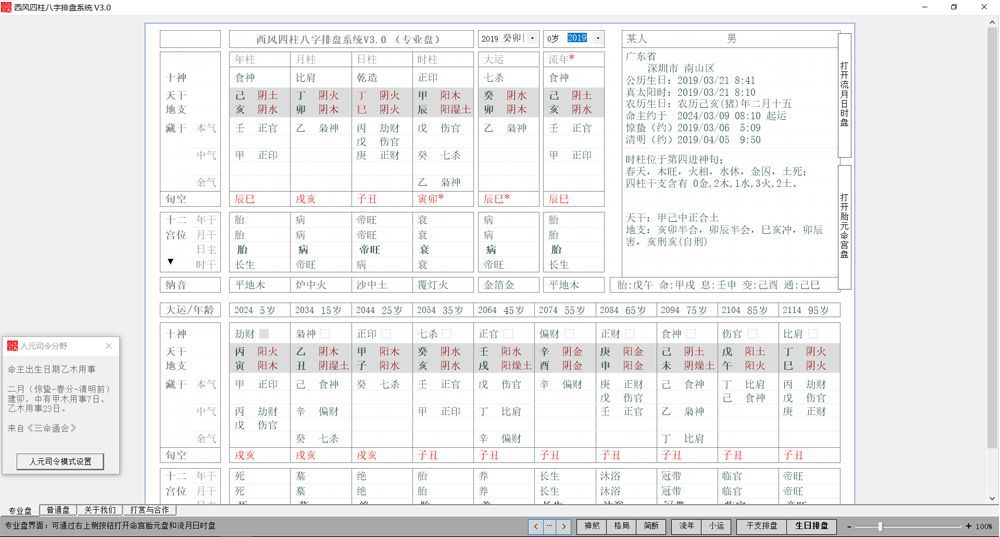Screen dimensions: 1000x537
Task: Click the 沙中土 纳音 cell
Action: coord(381,284)
